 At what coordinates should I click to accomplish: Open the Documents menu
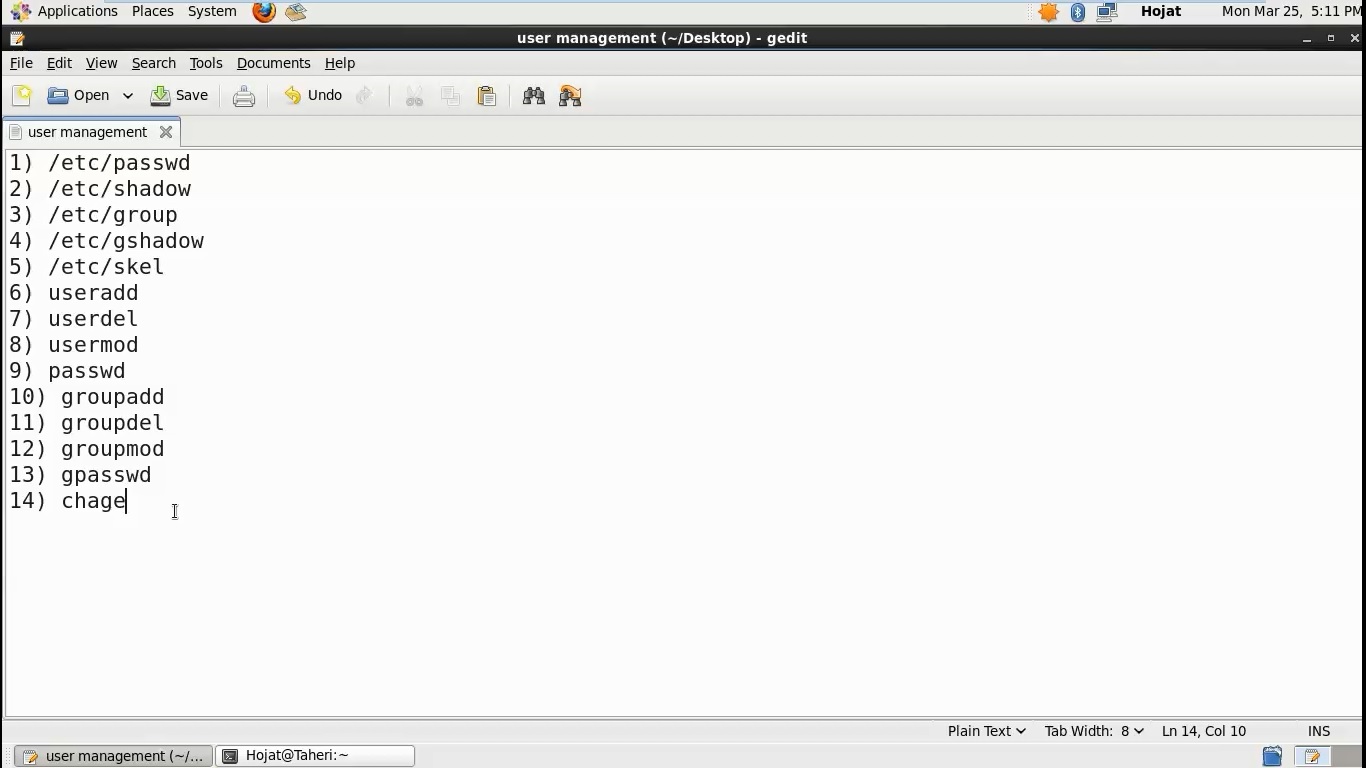coord(274,63)
